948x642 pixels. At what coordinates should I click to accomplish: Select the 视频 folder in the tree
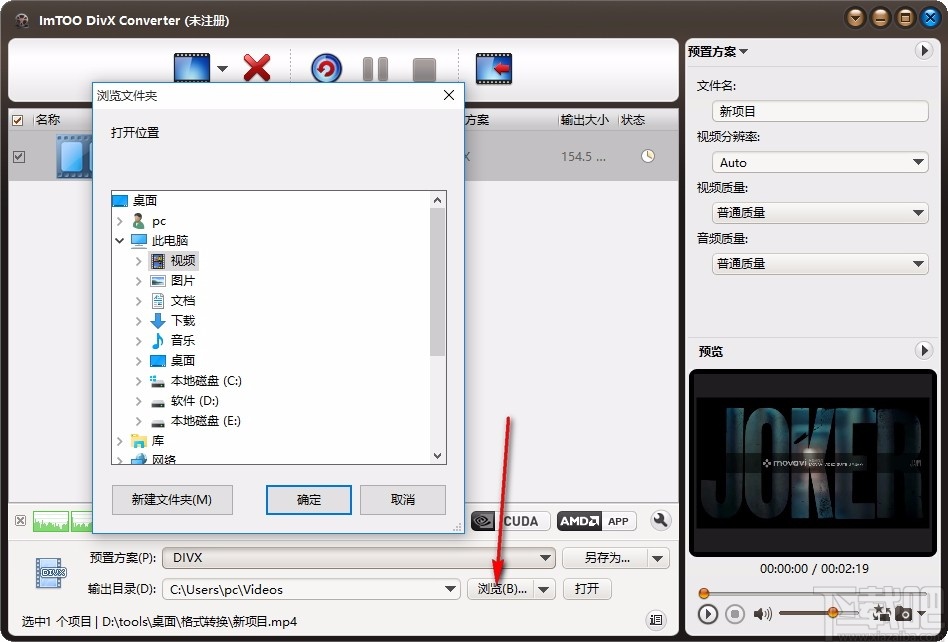[183, 260]
